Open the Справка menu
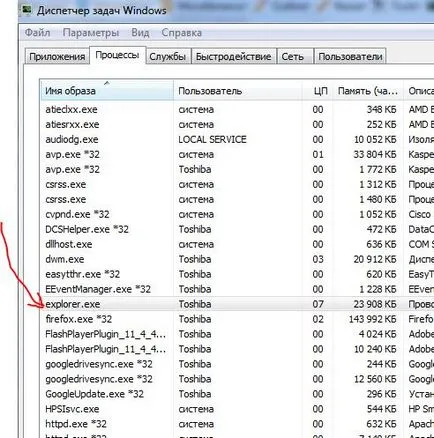The height and width of the screenshot is (438, 434). 181,33
